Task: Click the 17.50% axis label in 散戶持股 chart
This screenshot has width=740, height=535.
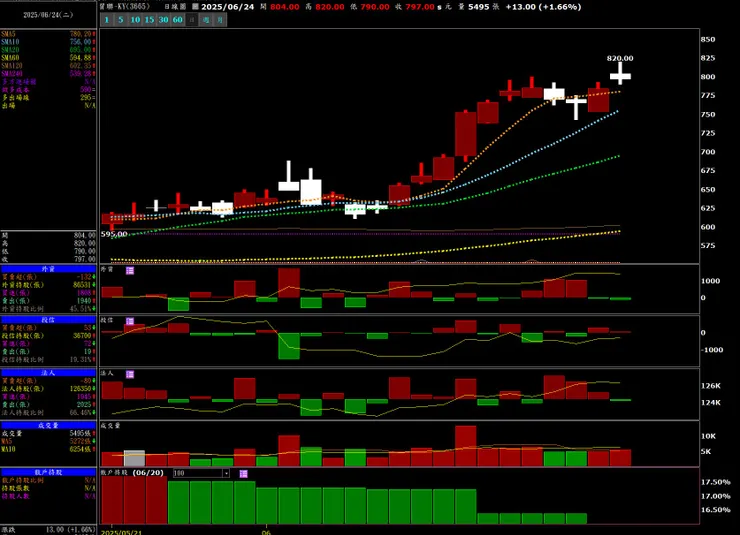Action: coord(715,482)
